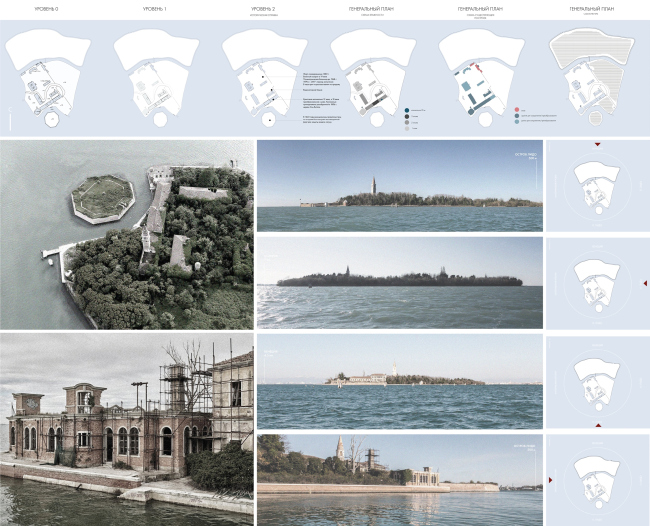Screen dimensions: 650x526
Task: Open the brick building with scaffolding photo
Action: tap(126, 430)
